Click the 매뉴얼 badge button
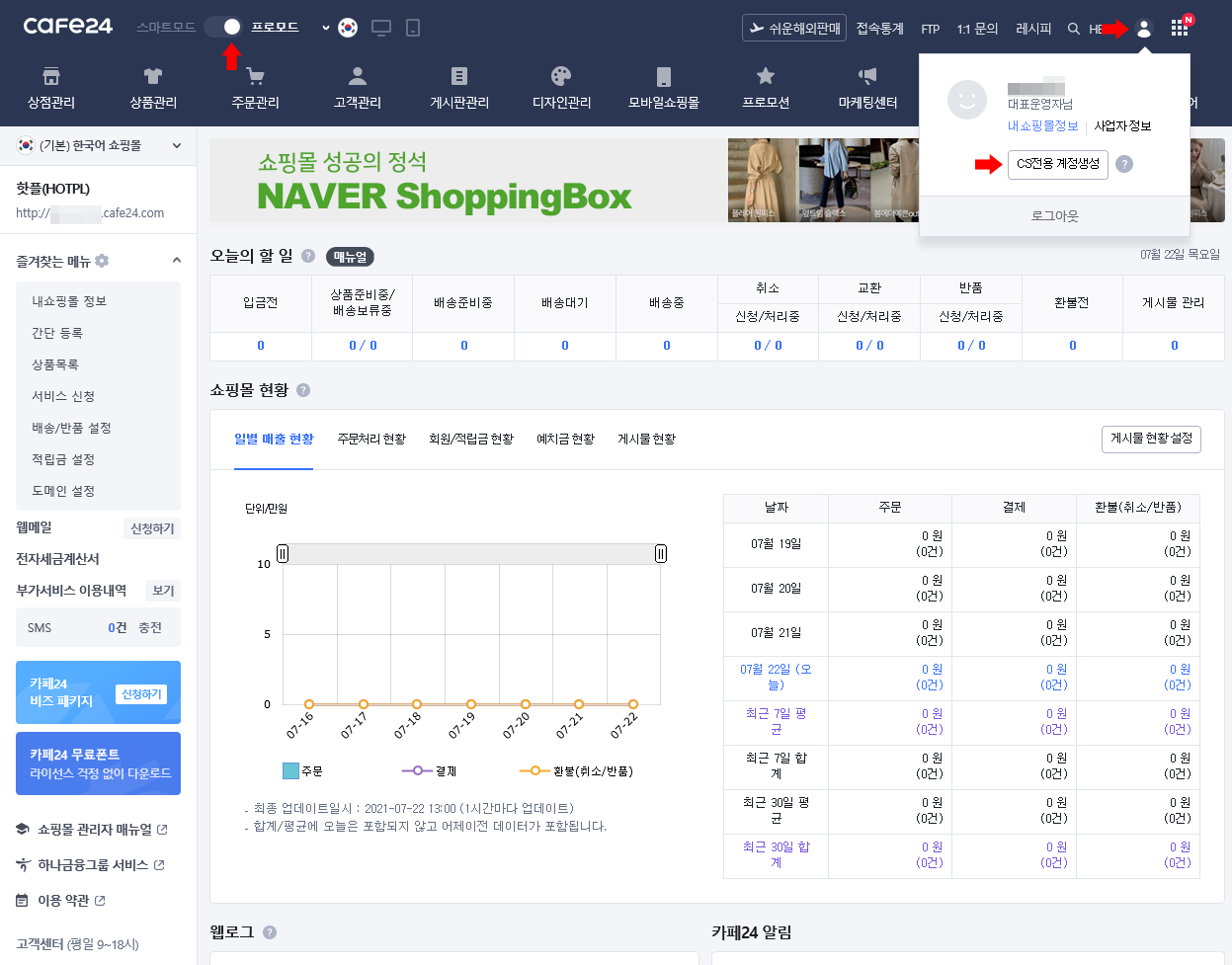This screenshot has height=965, width=1232. (x=350, y=257)
